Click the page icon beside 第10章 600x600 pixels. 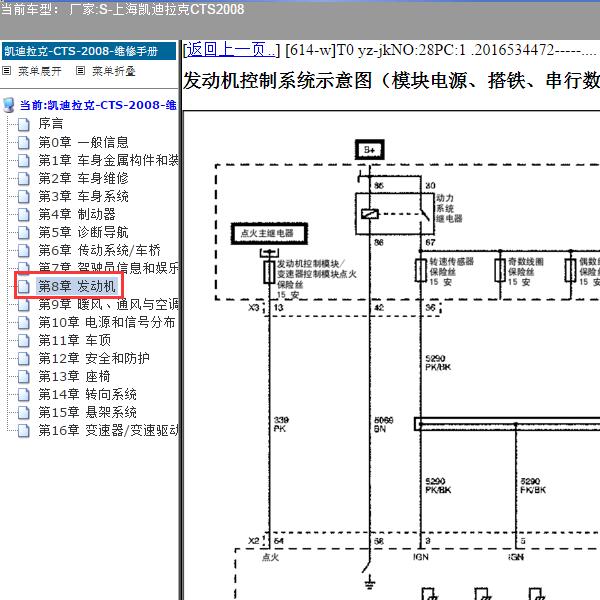tap(24, 322)
